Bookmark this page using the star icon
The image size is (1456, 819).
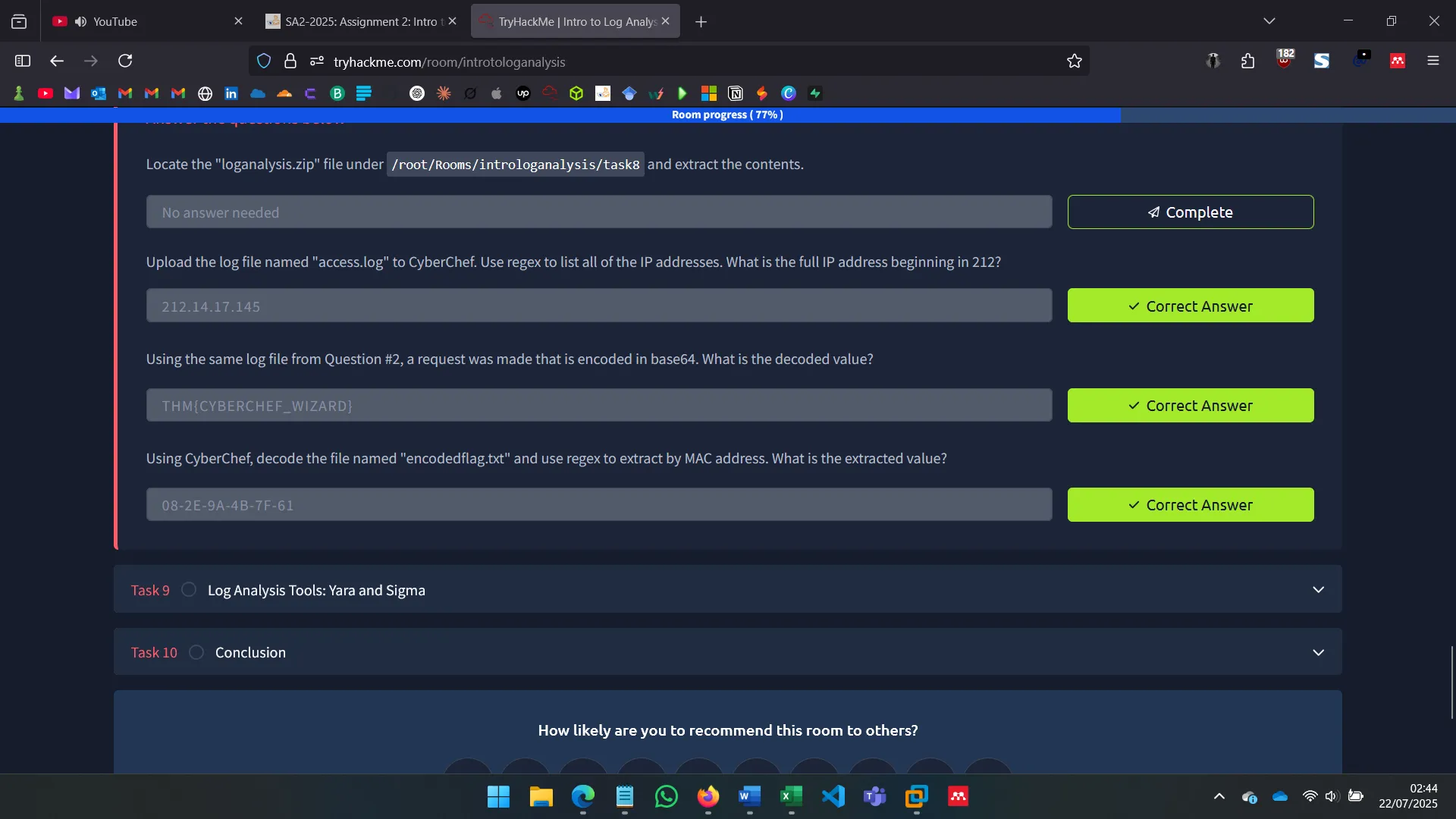coord(1075,61)
